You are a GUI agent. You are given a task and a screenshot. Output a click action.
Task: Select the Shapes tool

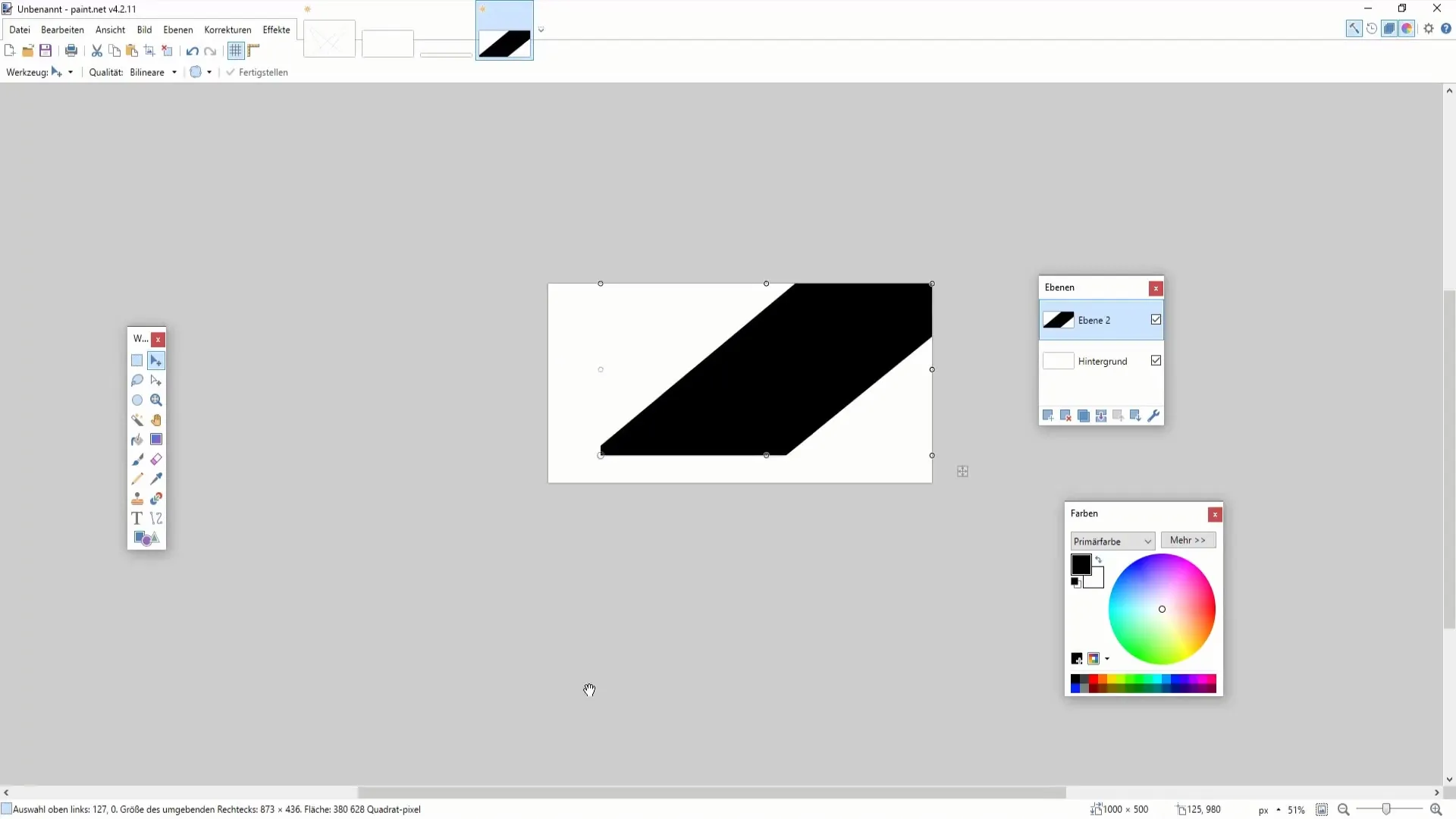click(x=146, y=538)
